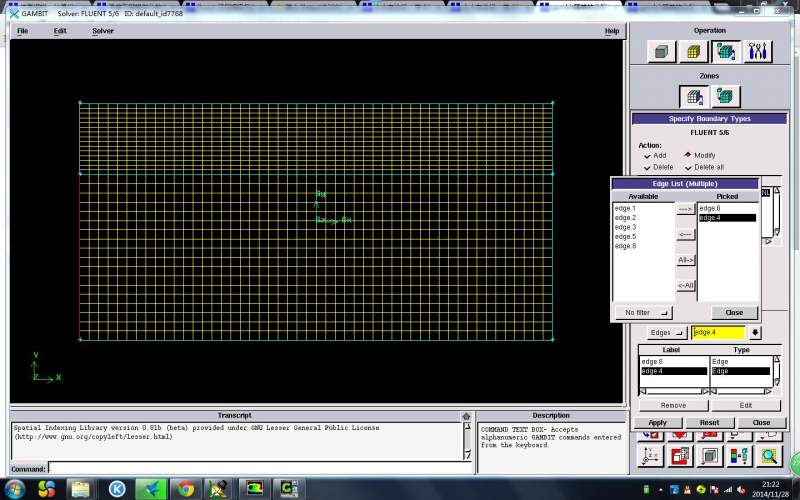800x500 pixels.
Task: Open the Help menu
Action: point(612,31)
